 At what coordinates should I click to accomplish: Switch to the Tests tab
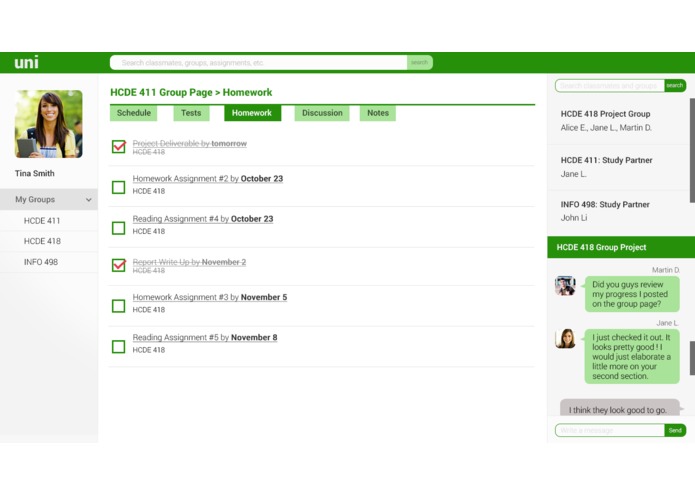(x=191, y=113)
